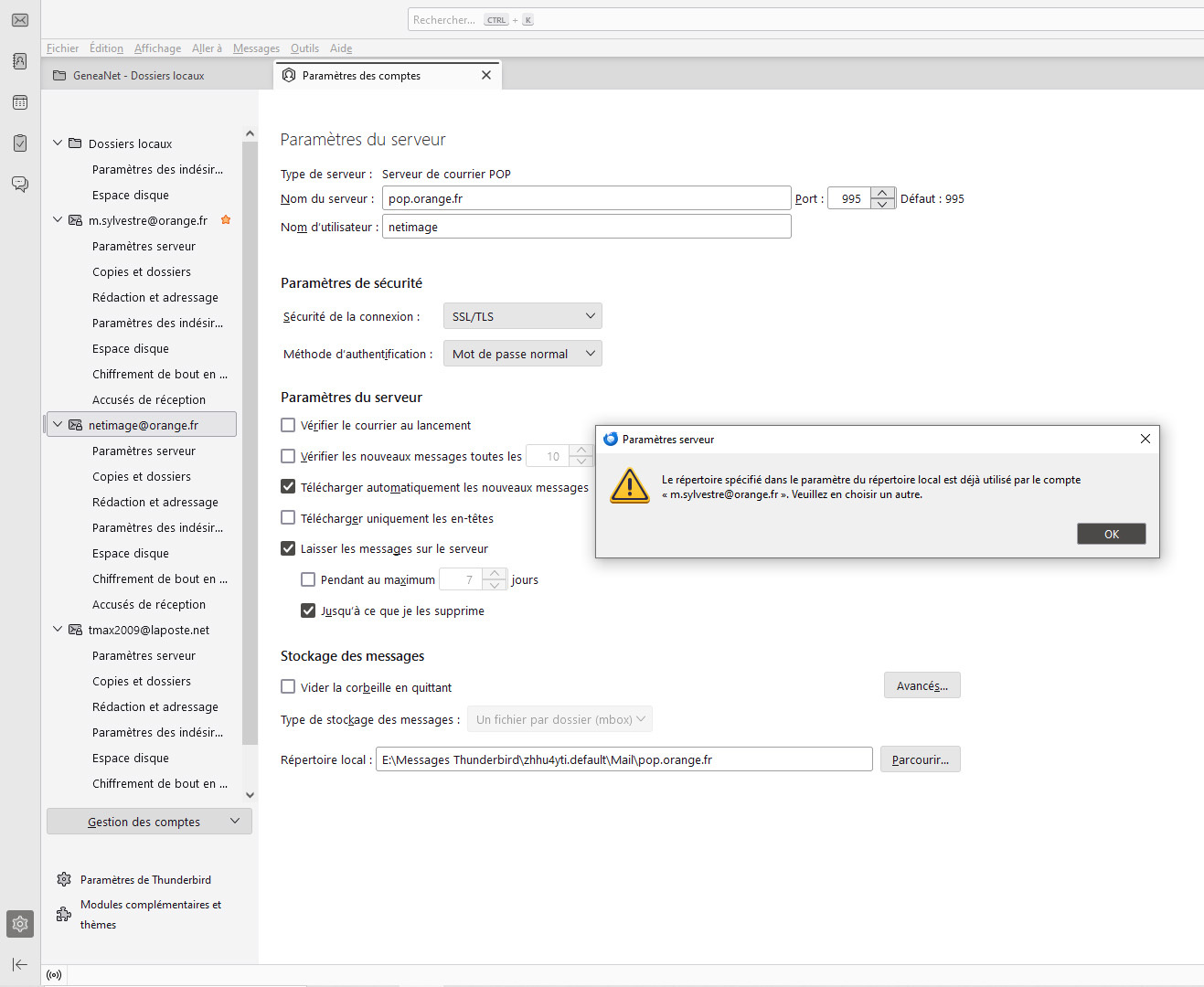Collapse the Dossiers locaux tree node
The width and height of the screenshot is (1204, 987).
click(x=58, y=143)
